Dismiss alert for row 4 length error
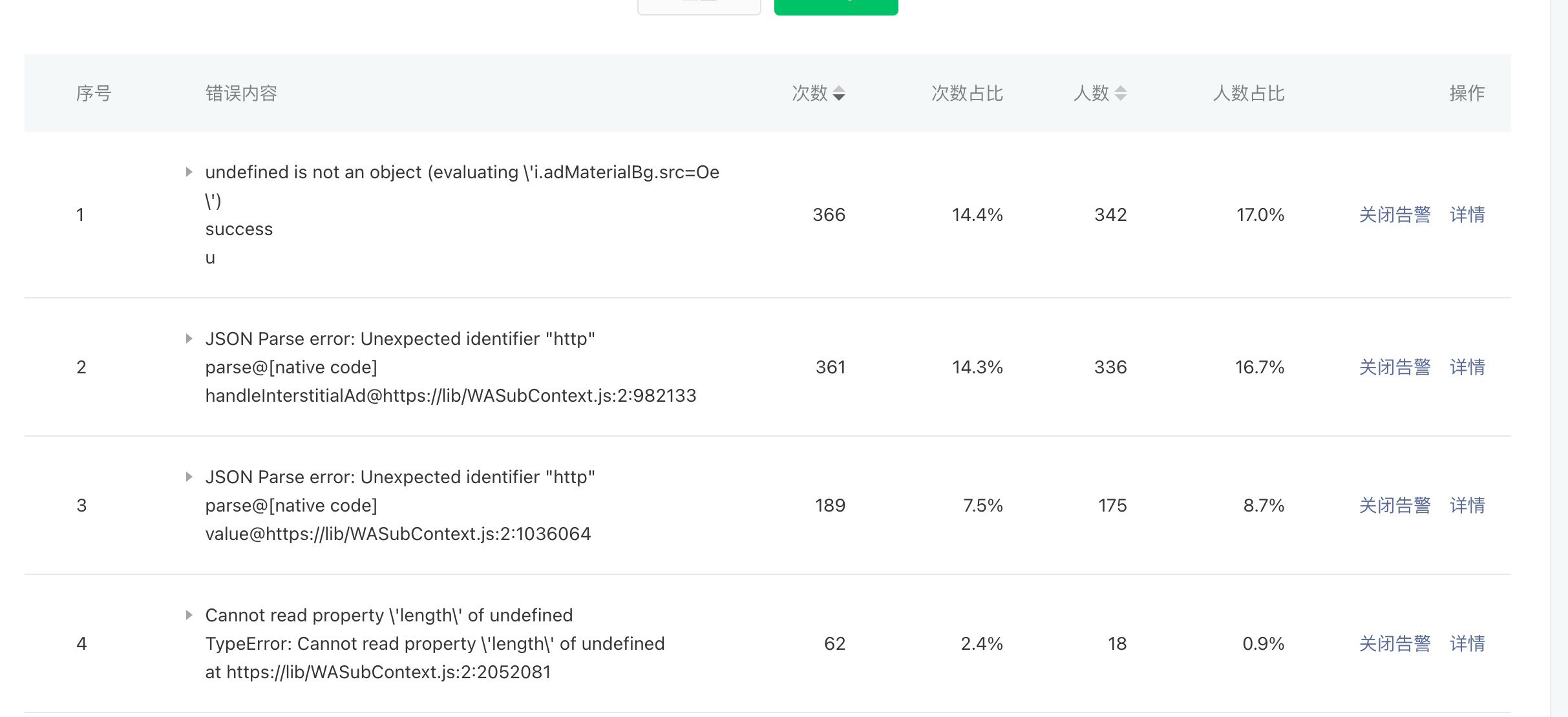1568x717 pixels. tap(1394, 643)
